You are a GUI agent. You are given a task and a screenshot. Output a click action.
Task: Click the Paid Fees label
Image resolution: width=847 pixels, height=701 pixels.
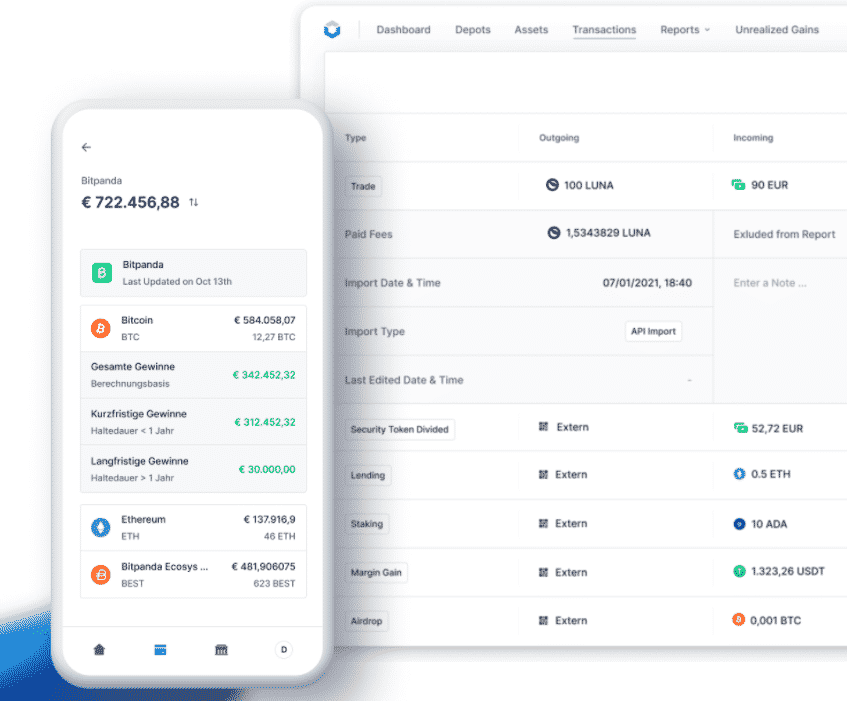point(368,234)
